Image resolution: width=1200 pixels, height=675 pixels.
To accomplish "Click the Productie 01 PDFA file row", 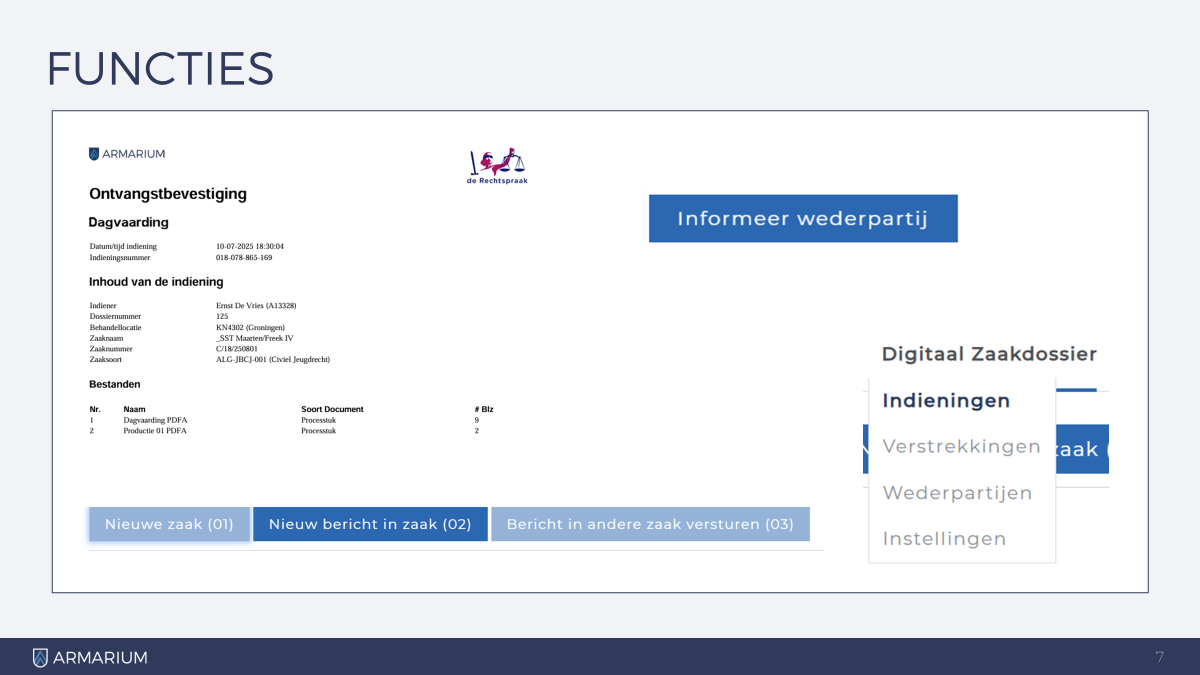I will point(155,431).
